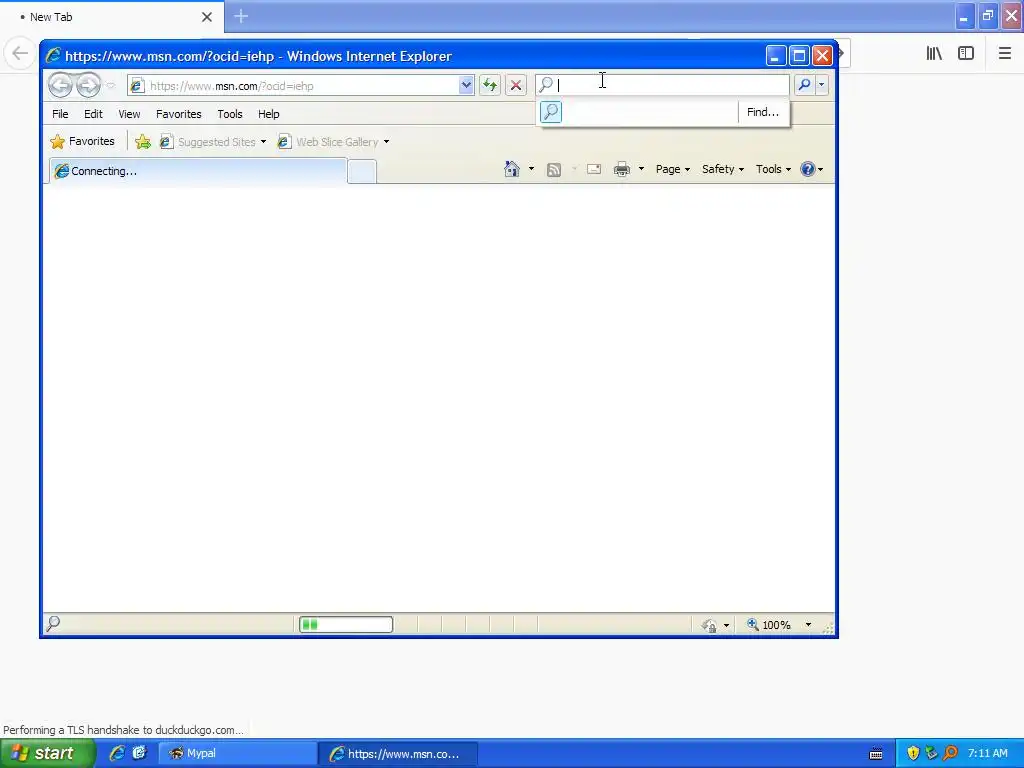1024x768 pixels.
Task: Click Add to Favorites Bar star icon
Action: click(x=143, y=142)
